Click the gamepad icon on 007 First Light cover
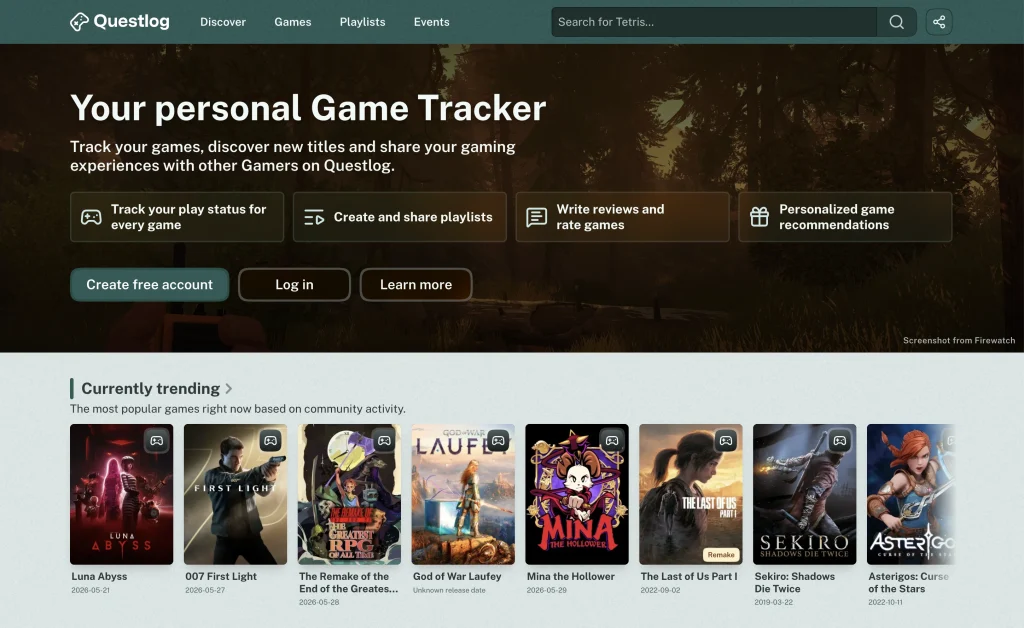The width and height of the screenshot is (1024, 628). coord(270,441)
